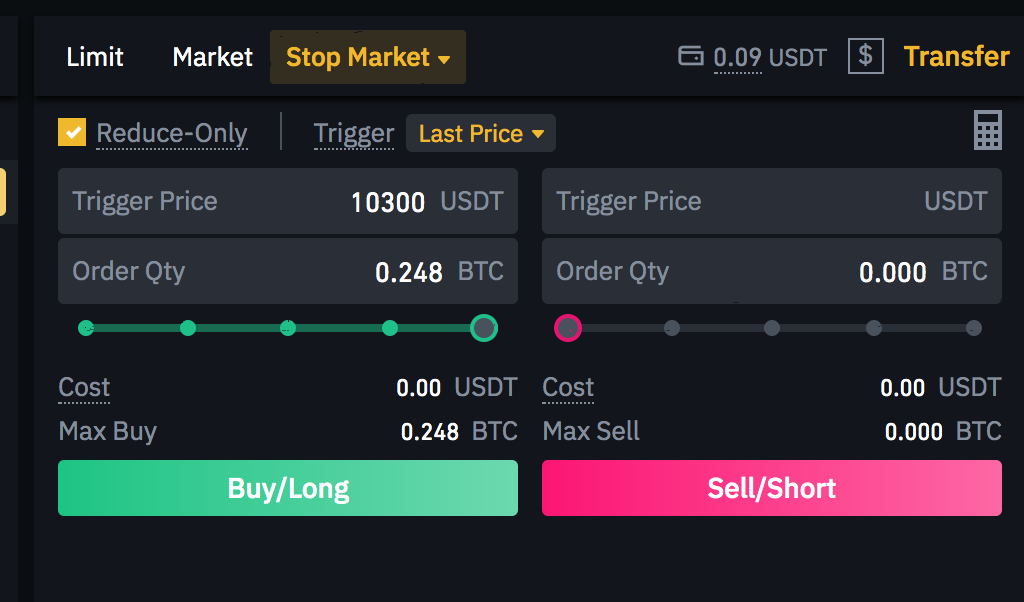1024x602 pixels.
Task: Click the sell-side Order Qty field
Action: click(x=772, y=271)
